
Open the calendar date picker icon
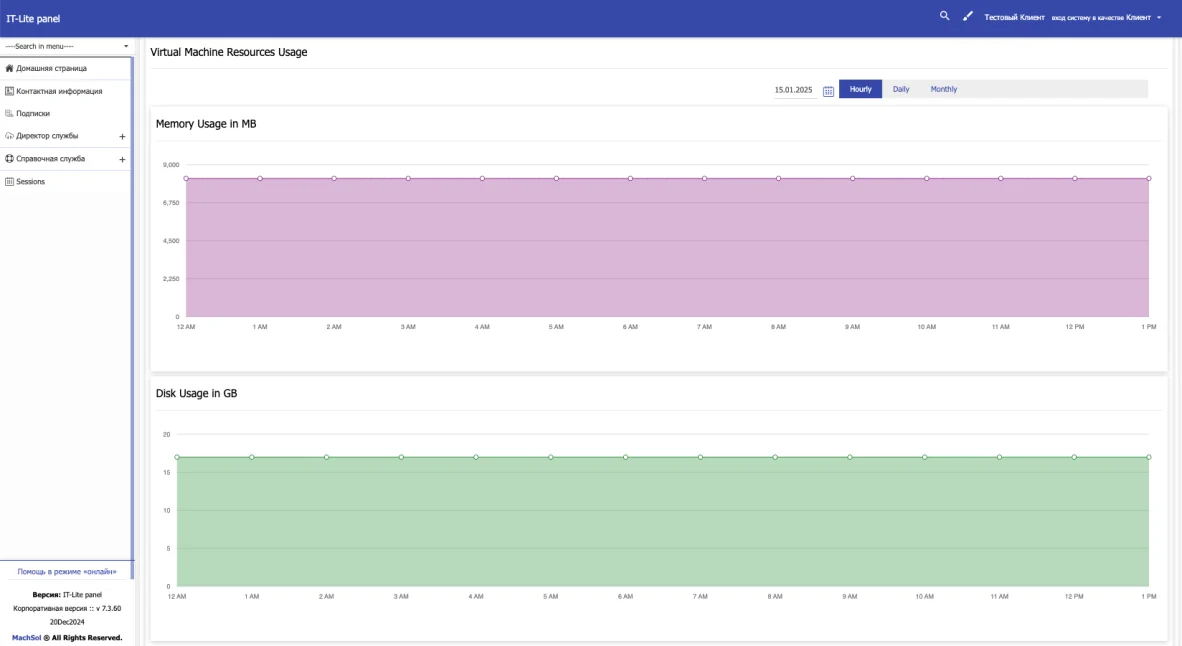[x=828, y=90]
